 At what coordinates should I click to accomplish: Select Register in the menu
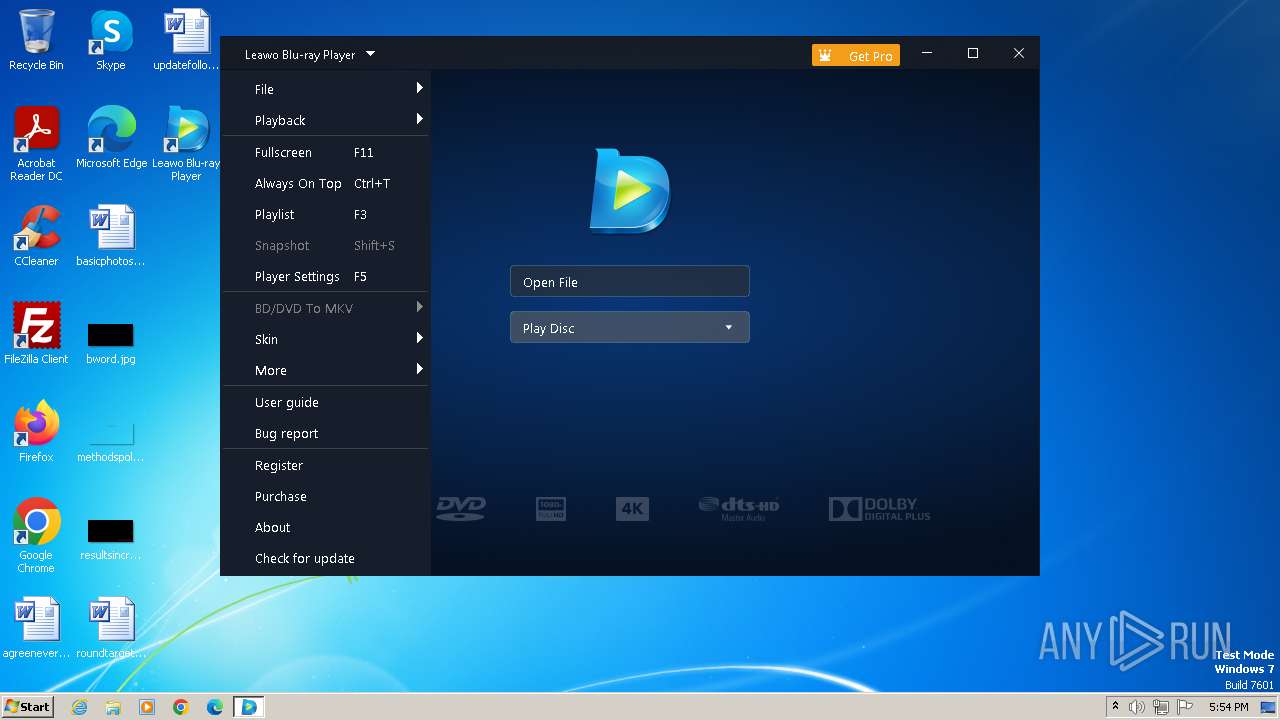coord(326,465)
